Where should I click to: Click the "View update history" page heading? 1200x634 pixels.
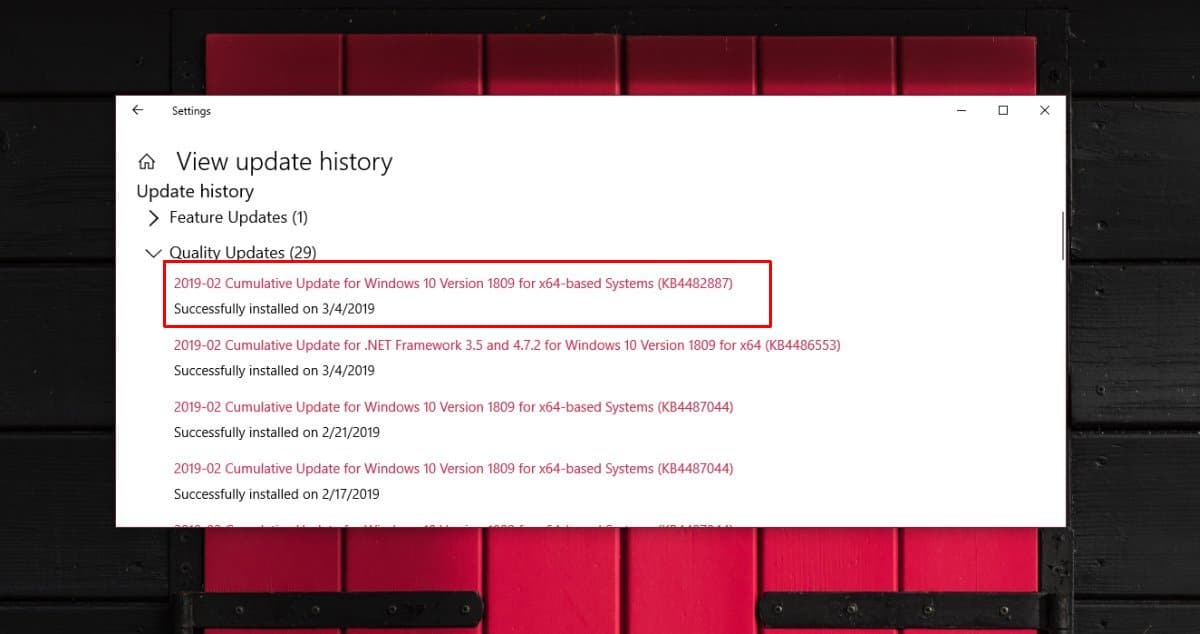[x=285, y=162]
